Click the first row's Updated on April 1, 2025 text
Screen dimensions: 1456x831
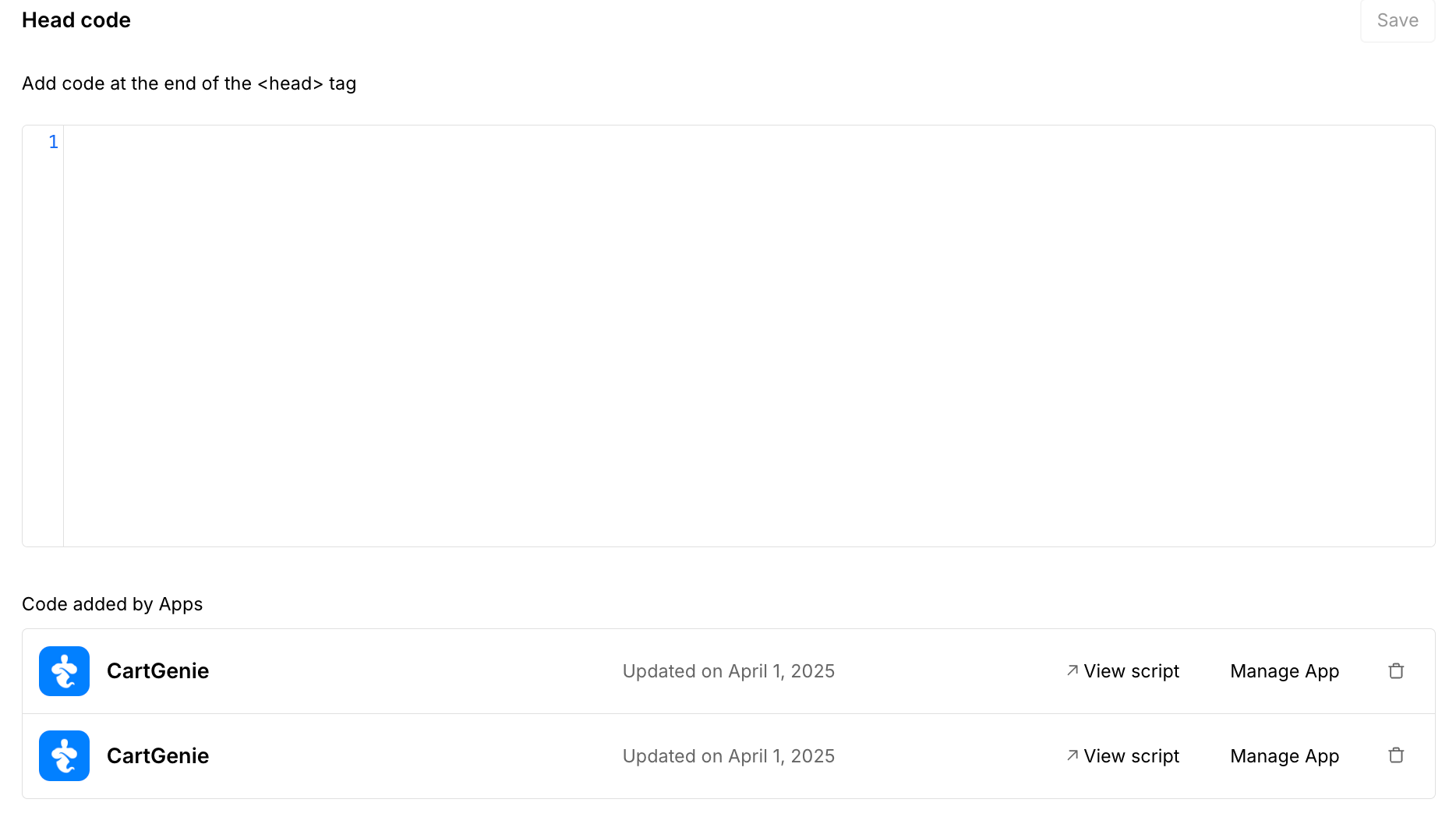(x=729, y=671)
